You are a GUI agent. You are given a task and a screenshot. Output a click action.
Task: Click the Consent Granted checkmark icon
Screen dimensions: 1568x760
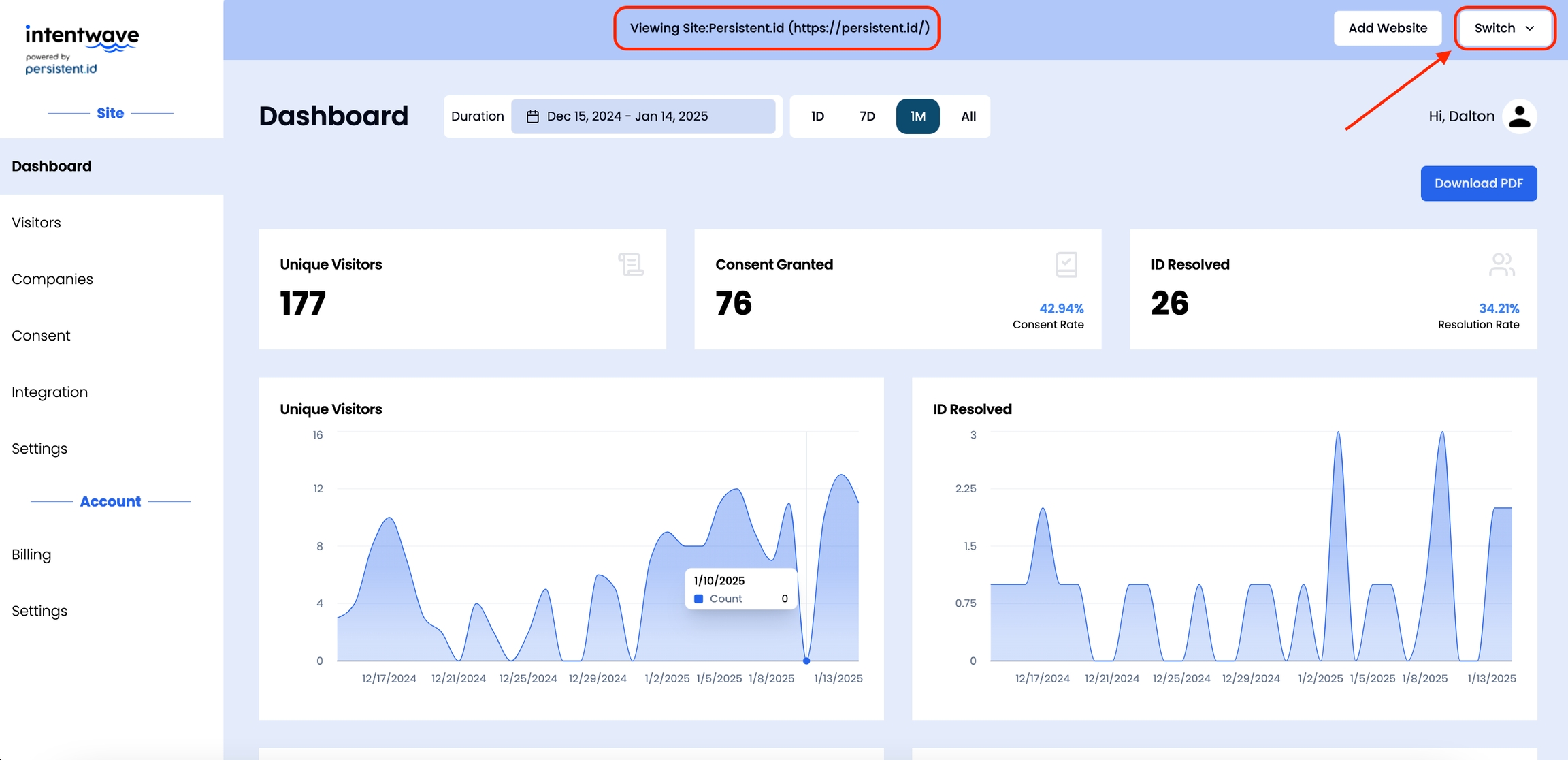click(x=1066, y=264)
